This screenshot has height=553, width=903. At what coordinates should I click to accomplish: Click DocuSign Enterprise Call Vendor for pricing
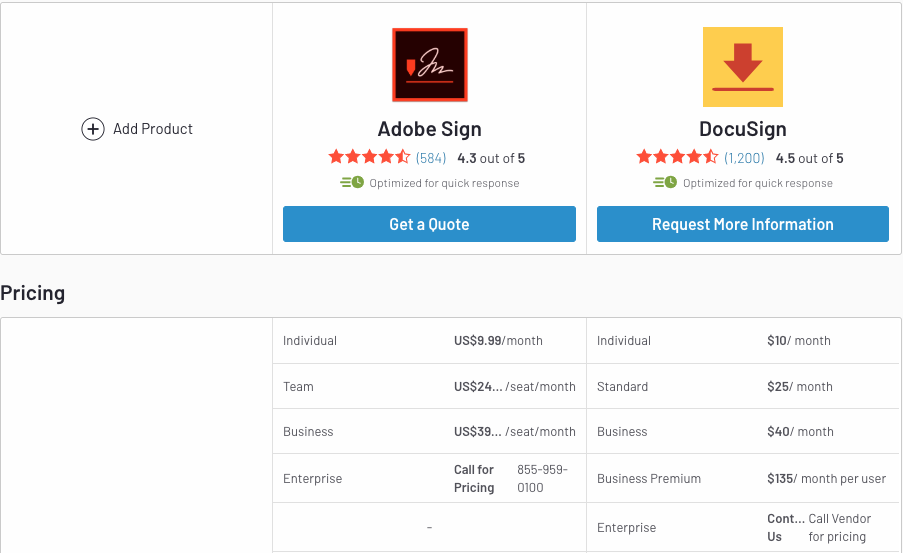(x=839, y=528)
